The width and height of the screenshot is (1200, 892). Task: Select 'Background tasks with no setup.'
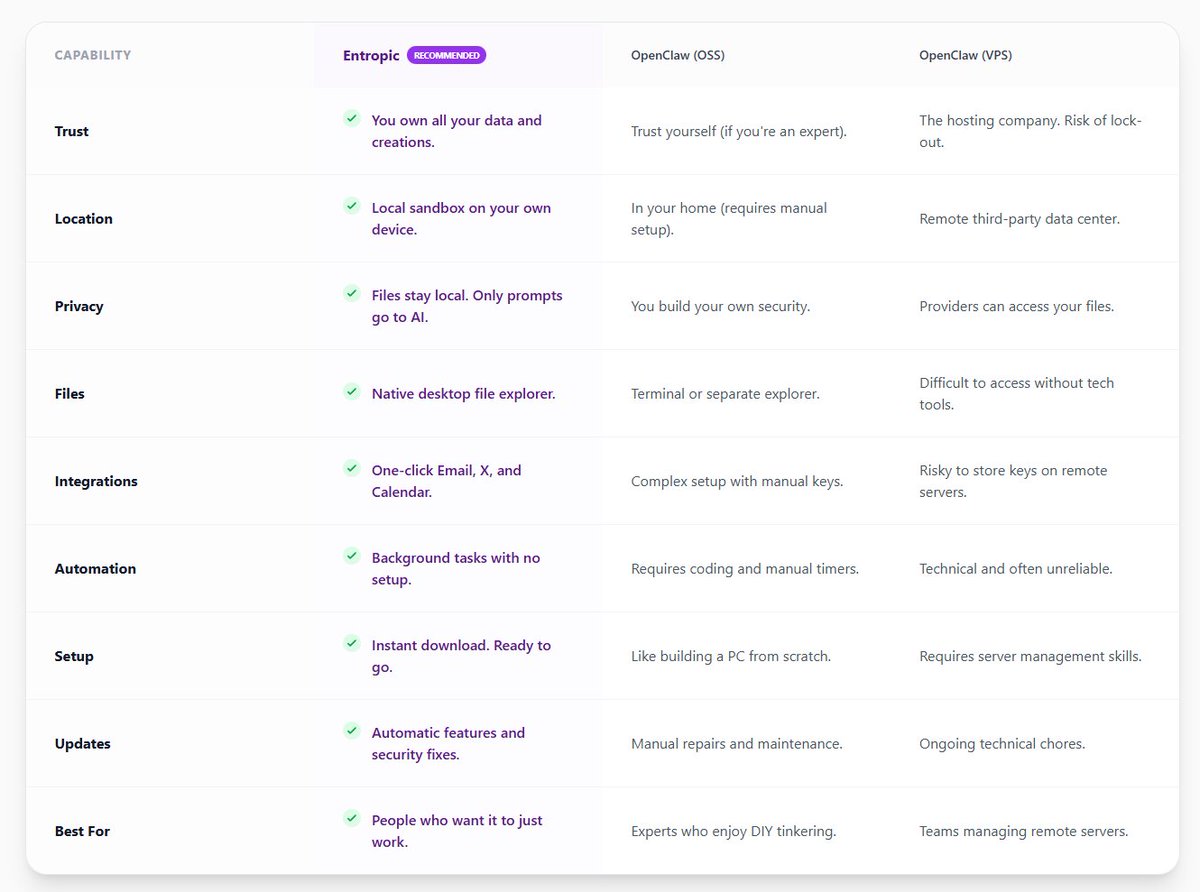coord(456,569)
